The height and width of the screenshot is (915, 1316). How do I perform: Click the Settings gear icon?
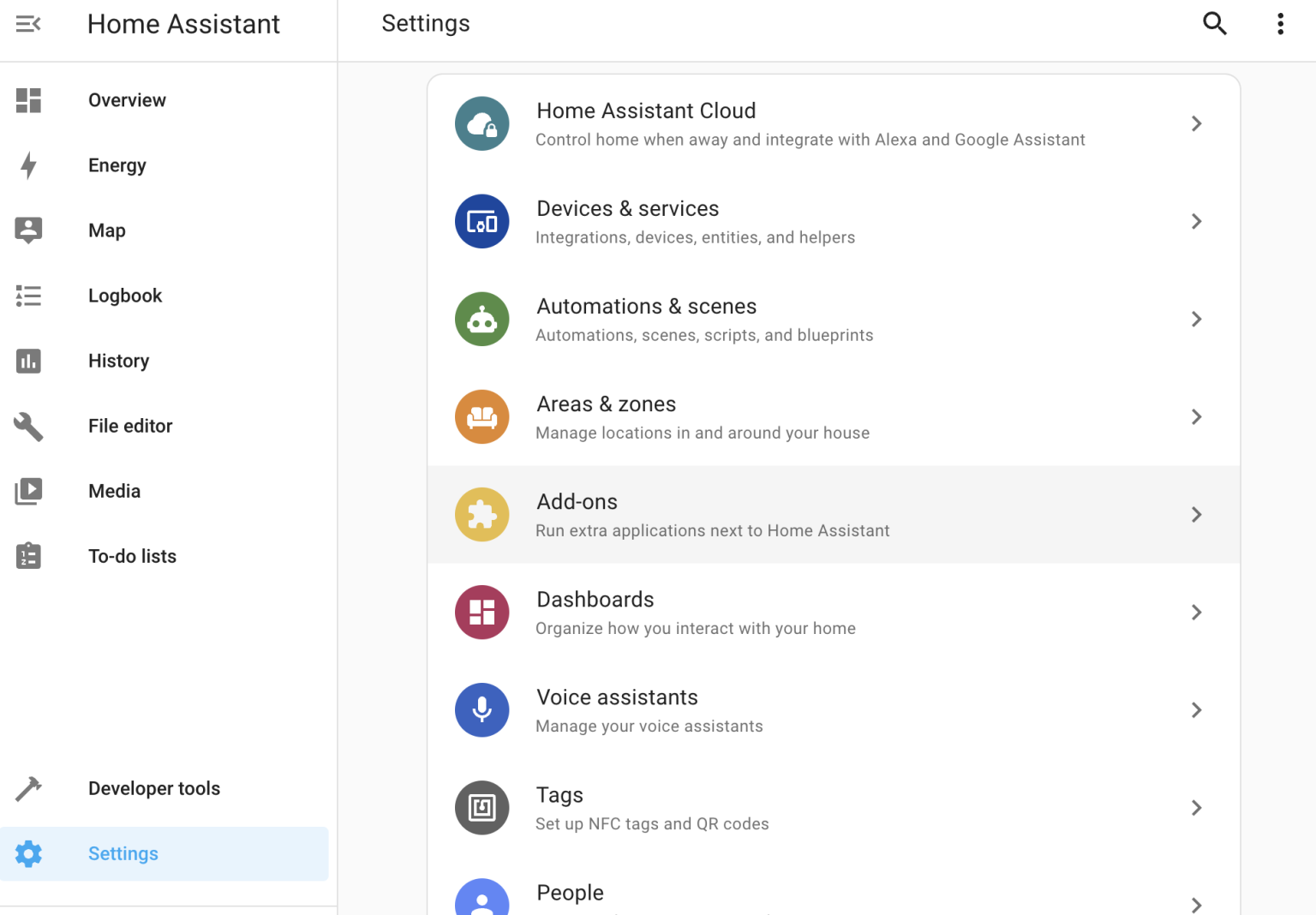click(x=28, y=853)
